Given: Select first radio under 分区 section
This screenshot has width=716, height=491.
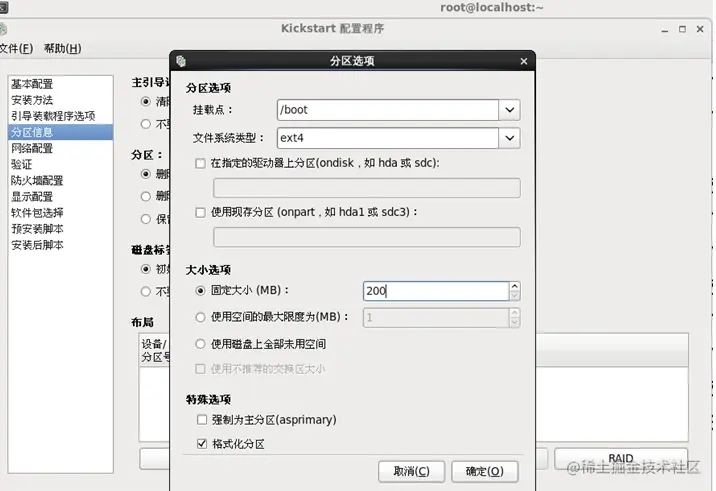Looking at the screenshot, I should pyautogui.click(x=146, y=174).
